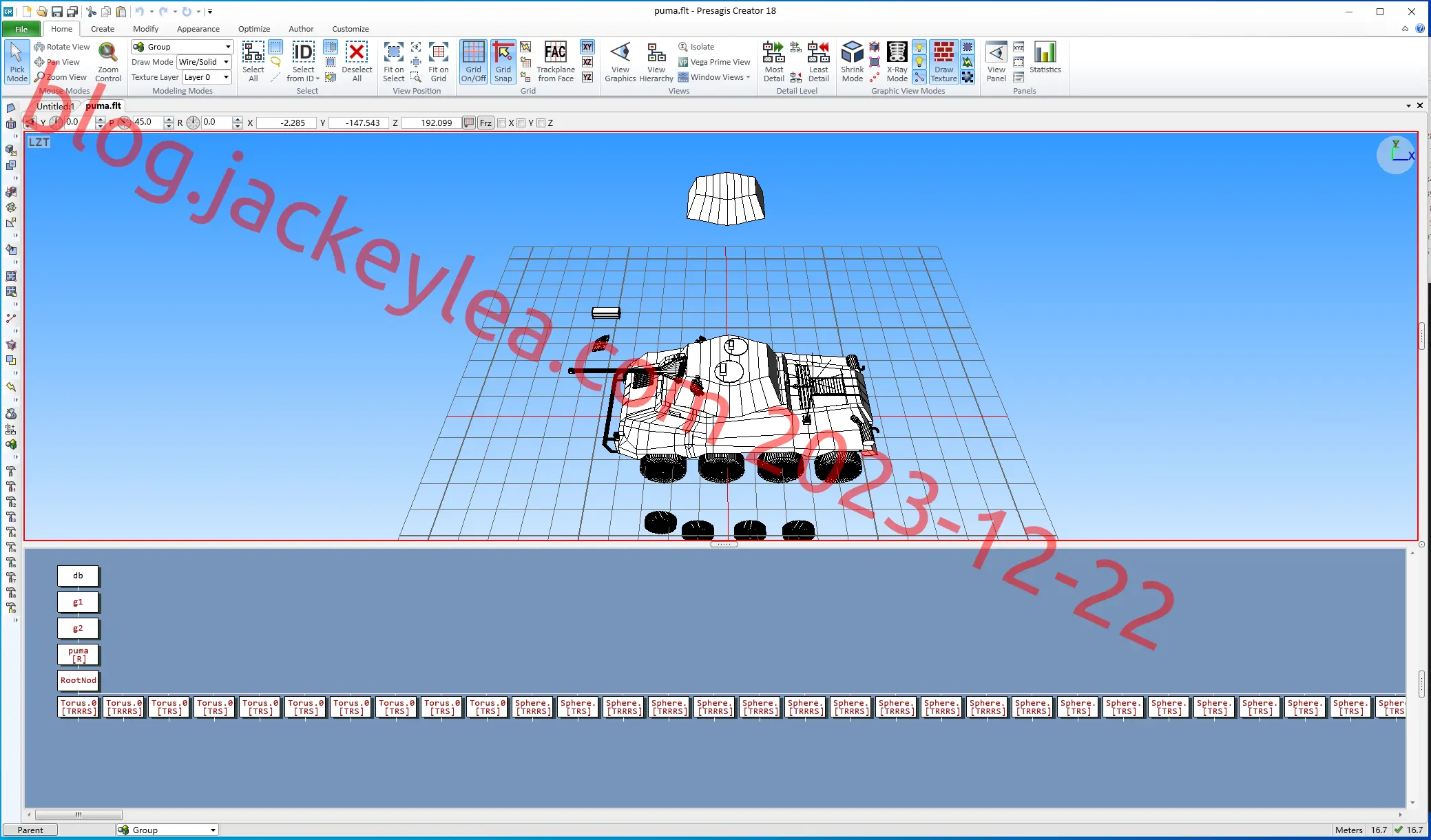Image resolution: width=1431 pixels, height=840 pixels.
Task: Open the Statistics panel
Action: (x=1045, y=58)
